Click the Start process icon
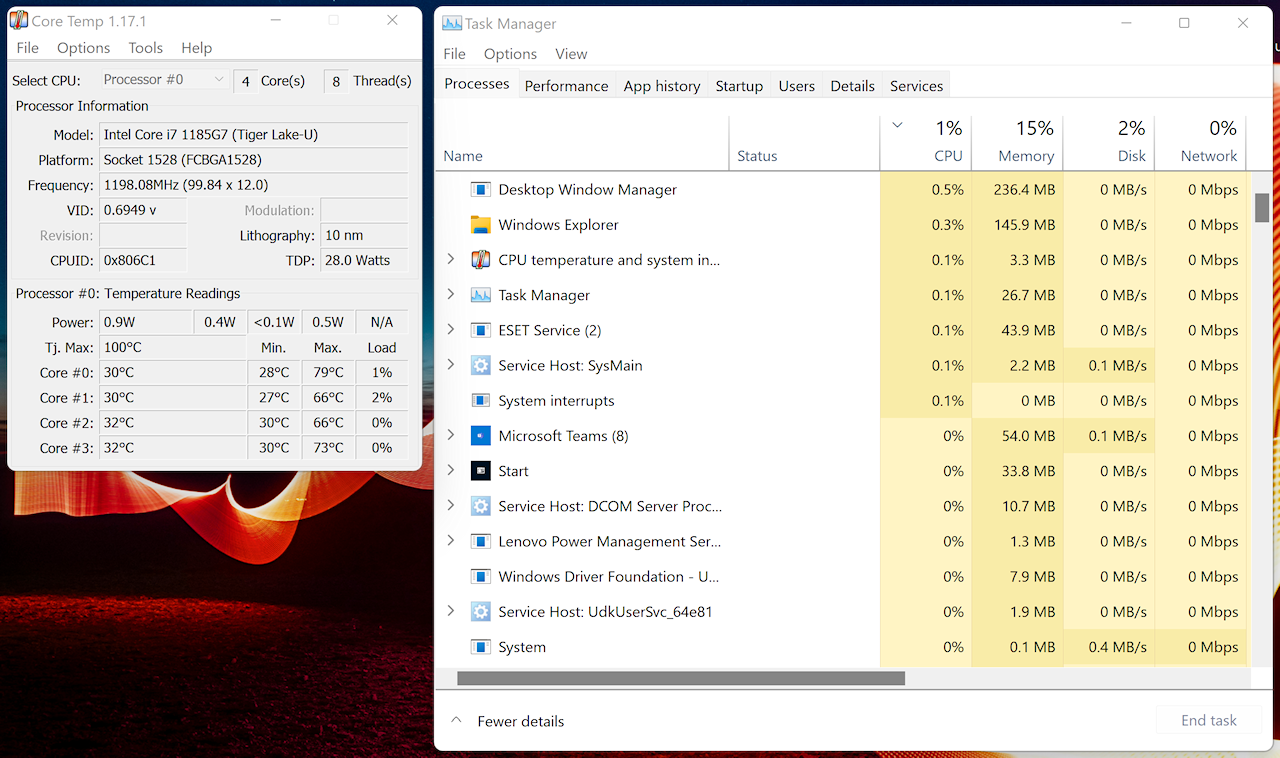This screenshot has height=758, width=1280. (481, 471)
